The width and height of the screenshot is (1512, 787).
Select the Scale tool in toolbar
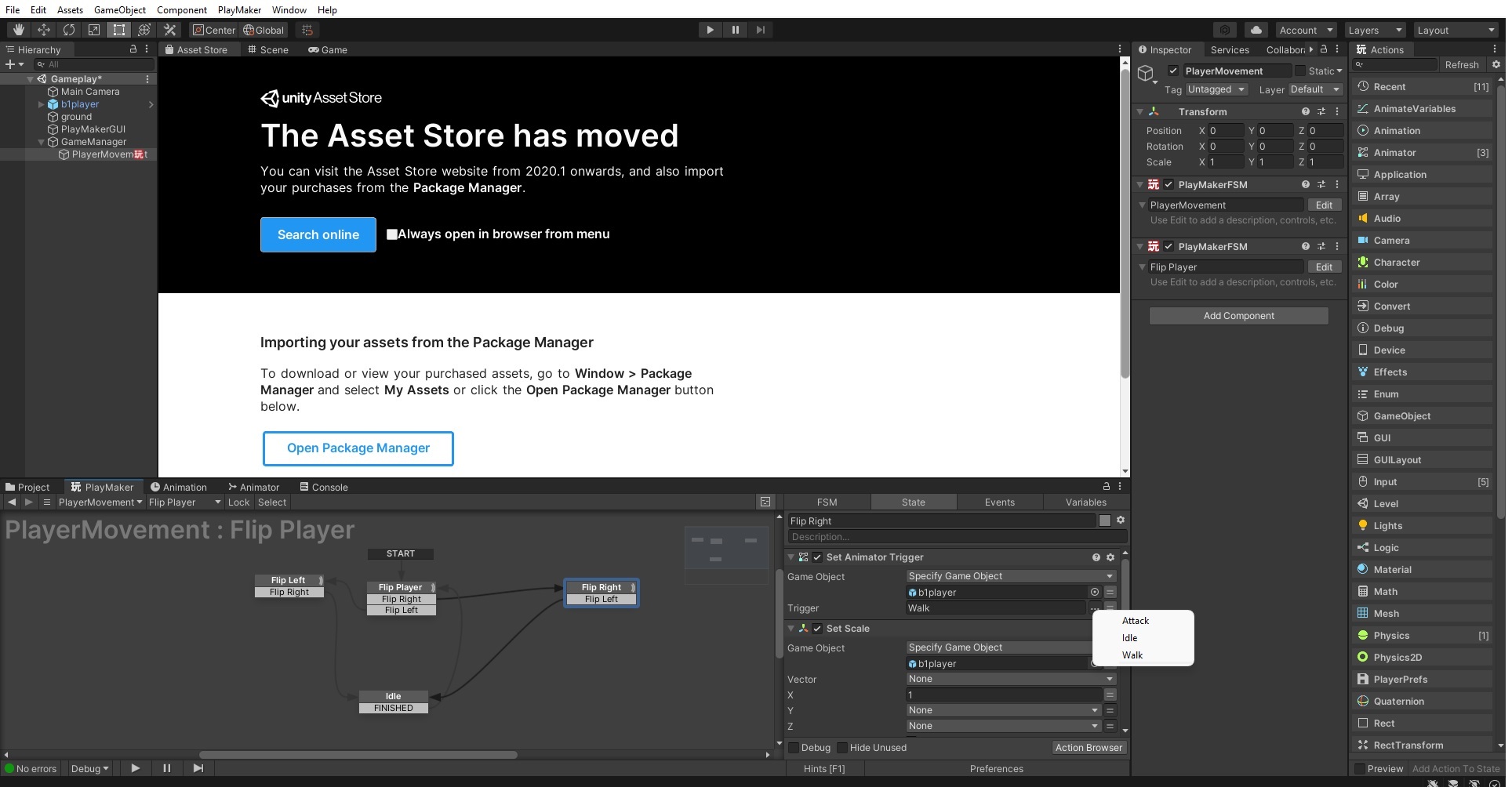(94, 30)
